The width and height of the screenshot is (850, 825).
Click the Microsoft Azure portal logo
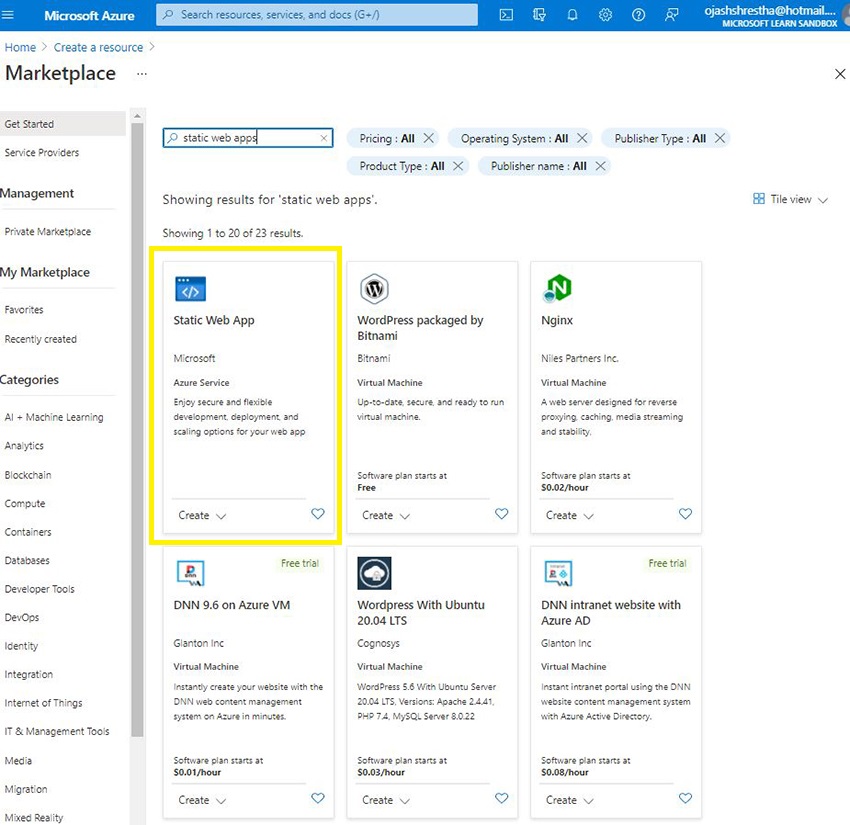89,16
